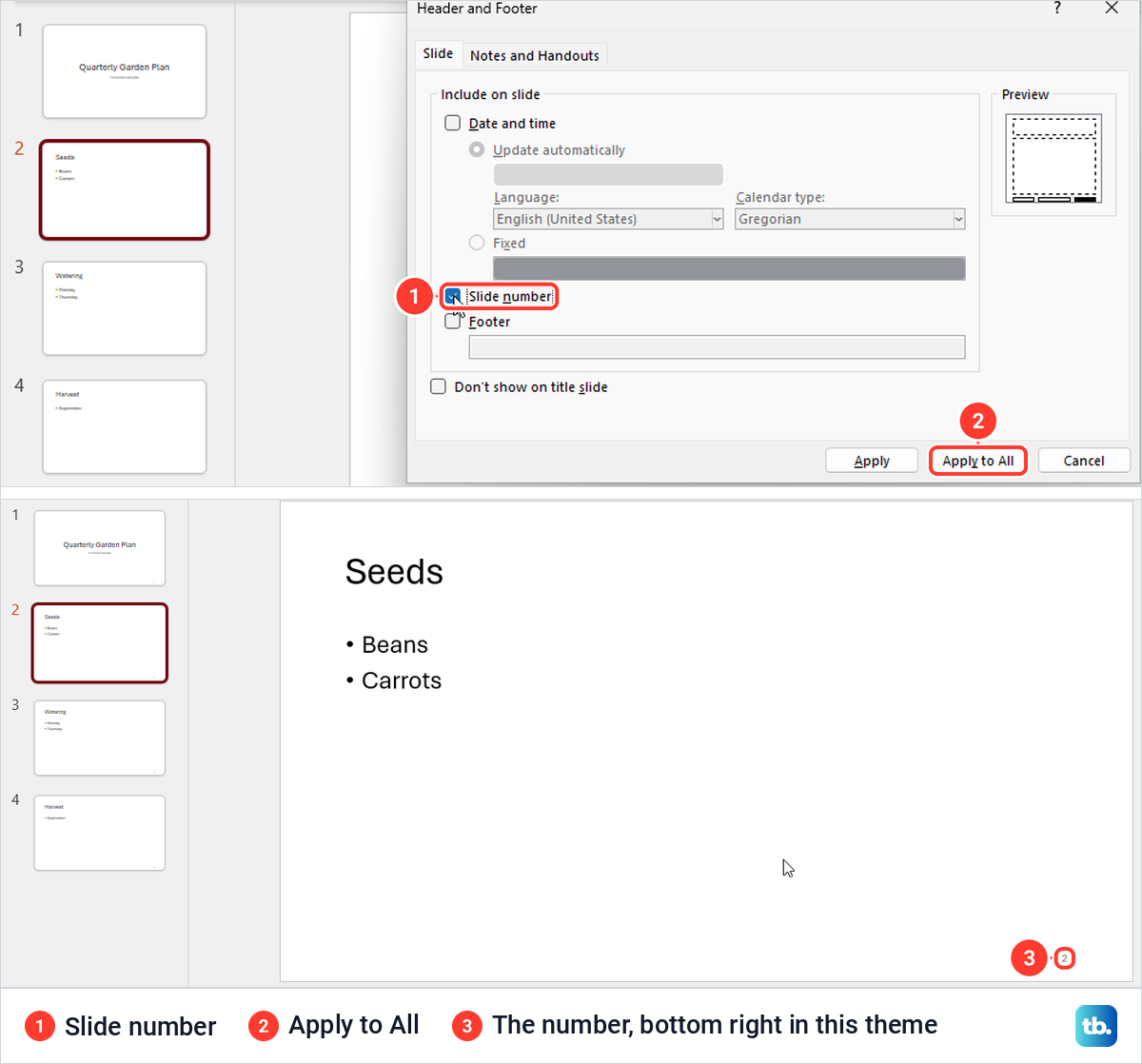
Task: Click the Header and Footer dialog title
Action: point(477,8)
